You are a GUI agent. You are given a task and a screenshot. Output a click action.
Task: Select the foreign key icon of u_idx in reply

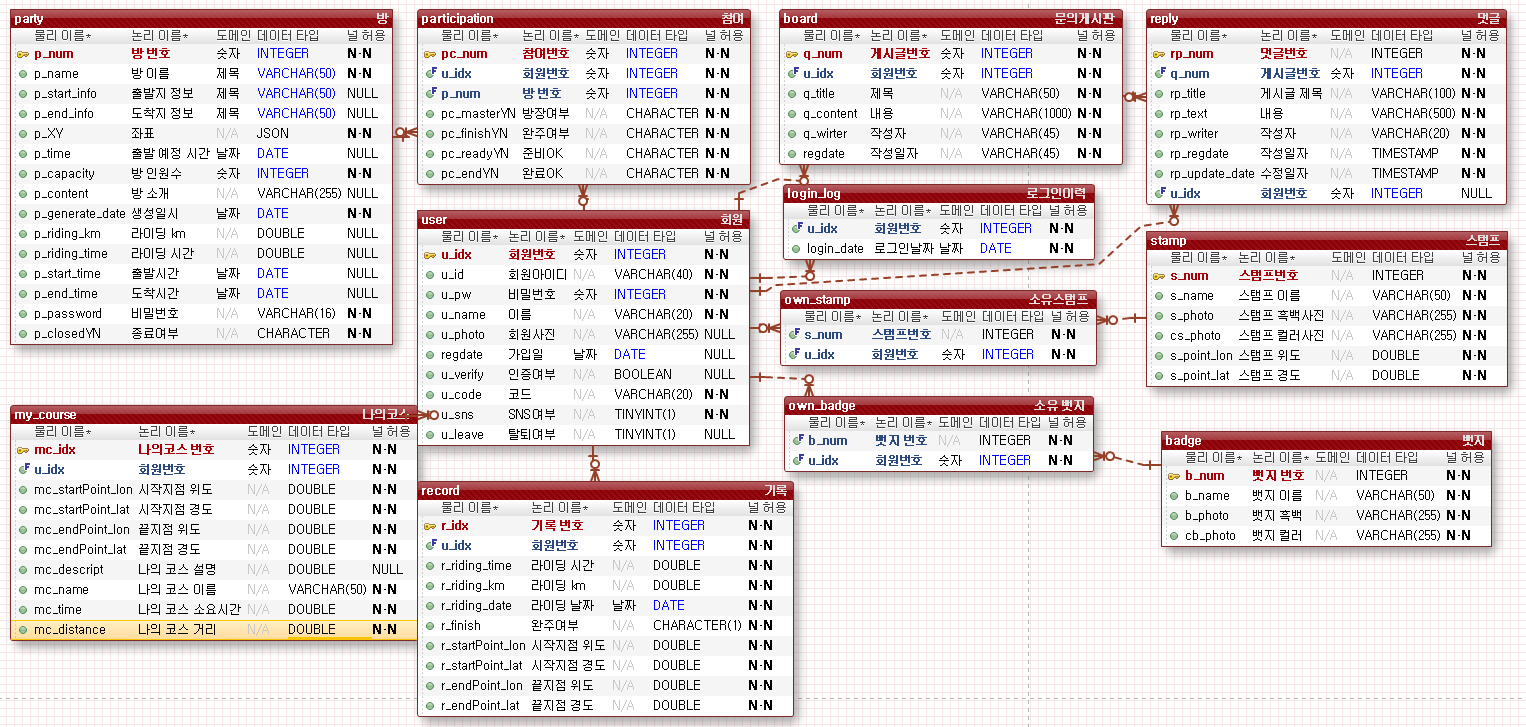(x=1159, y=193)
